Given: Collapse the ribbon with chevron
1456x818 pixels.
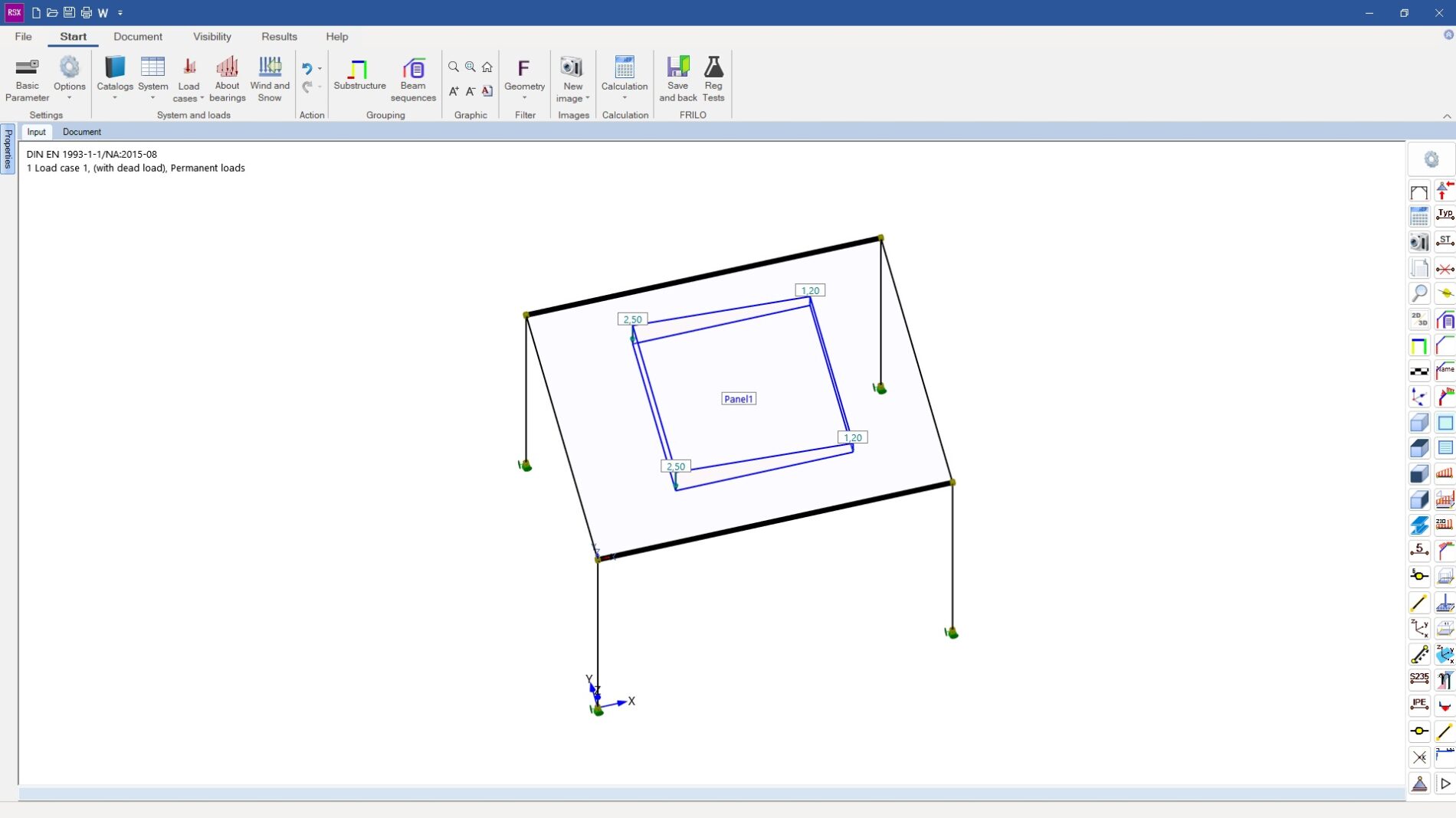Looking at the screenshot, I should 1447,116.
